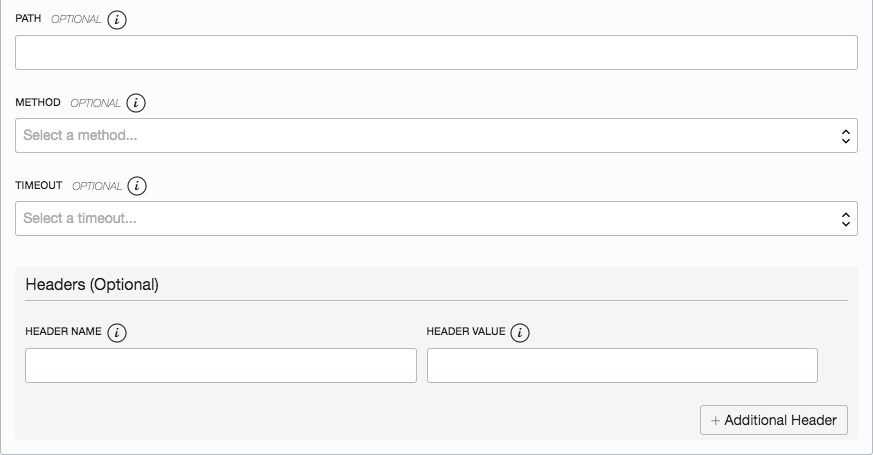
Task: Click the TIMEOUT info icon
Action: pyautogui.click(x=137, y=186)
